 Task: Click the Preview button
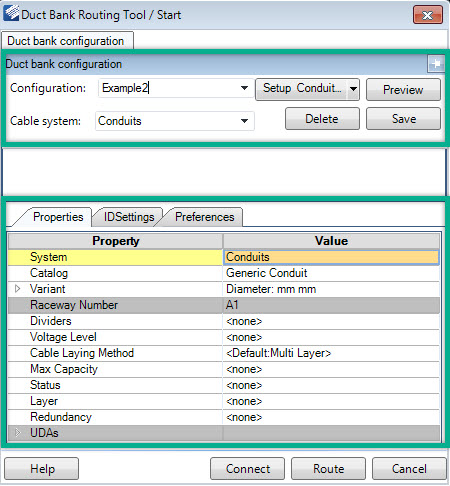403,89
